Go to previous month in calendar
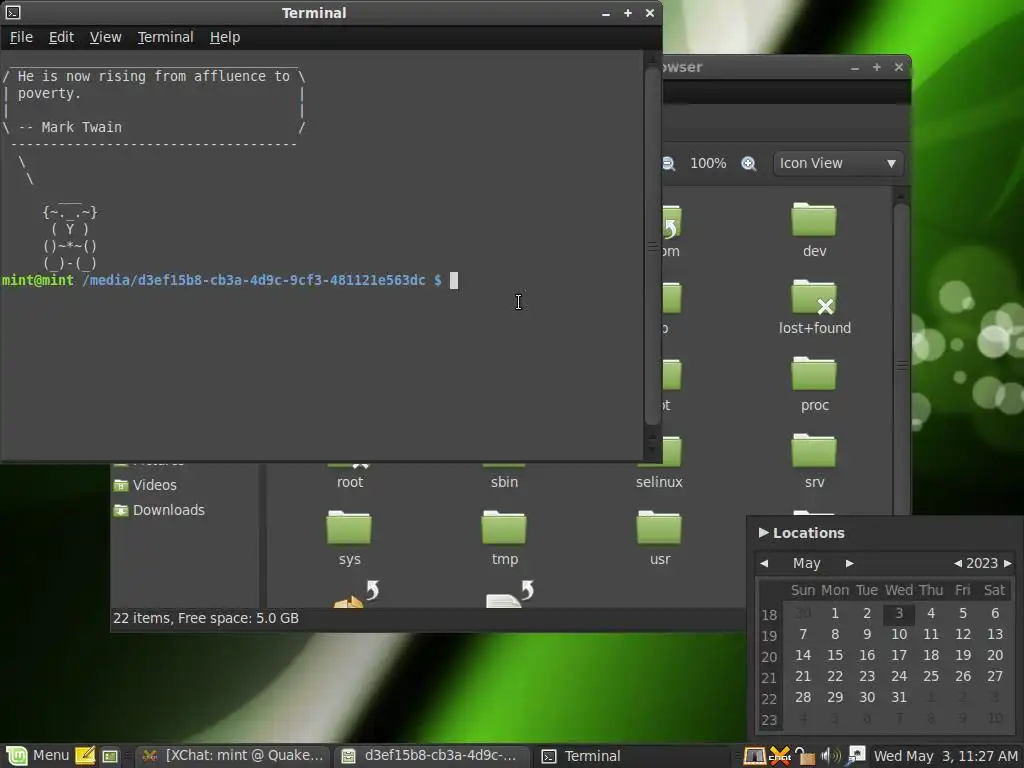The height and width of the screenshot is (768, 1024). 764,563
